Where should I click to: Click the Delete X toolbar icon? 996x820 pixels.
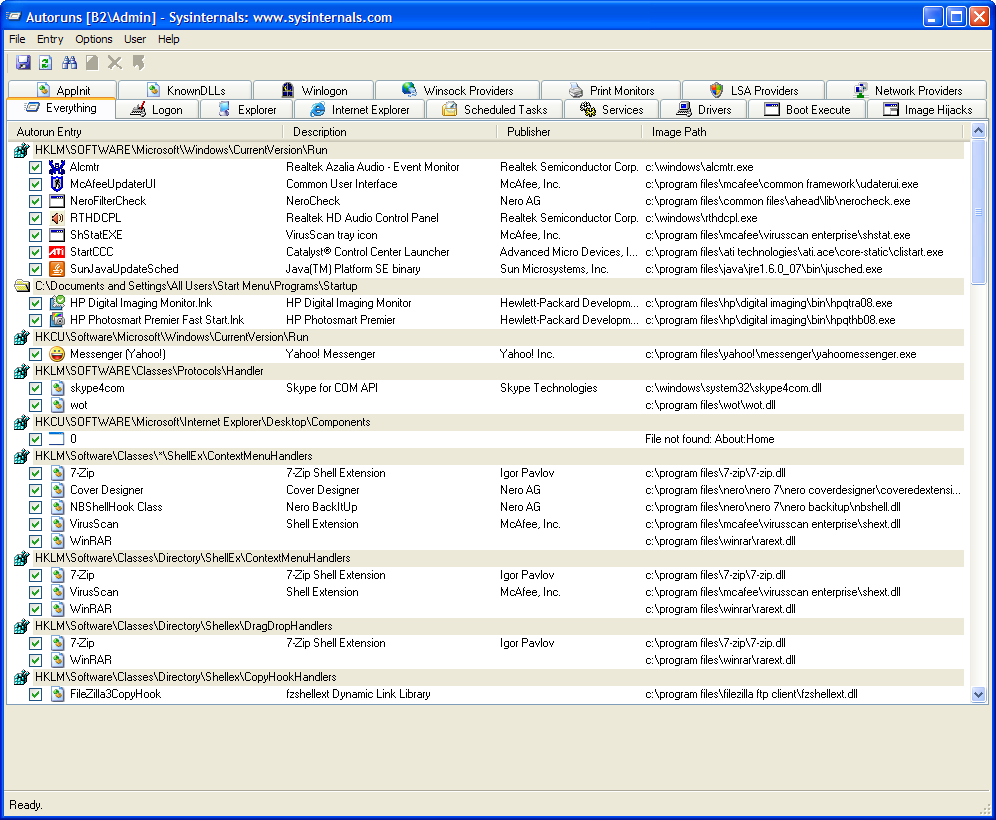[x=115, y=62]
